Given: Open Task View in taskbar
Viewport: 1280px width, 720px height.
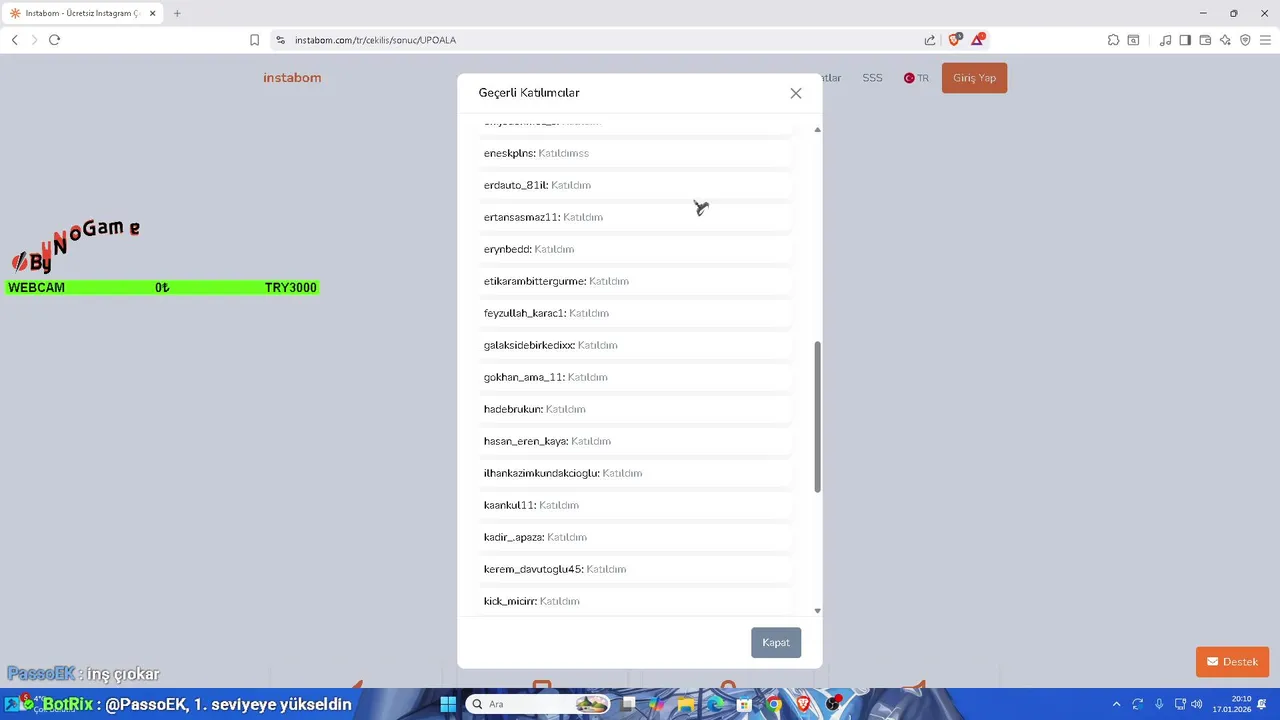Looking at the screenshot, I should pyautogui.click(x=629, y=704).
